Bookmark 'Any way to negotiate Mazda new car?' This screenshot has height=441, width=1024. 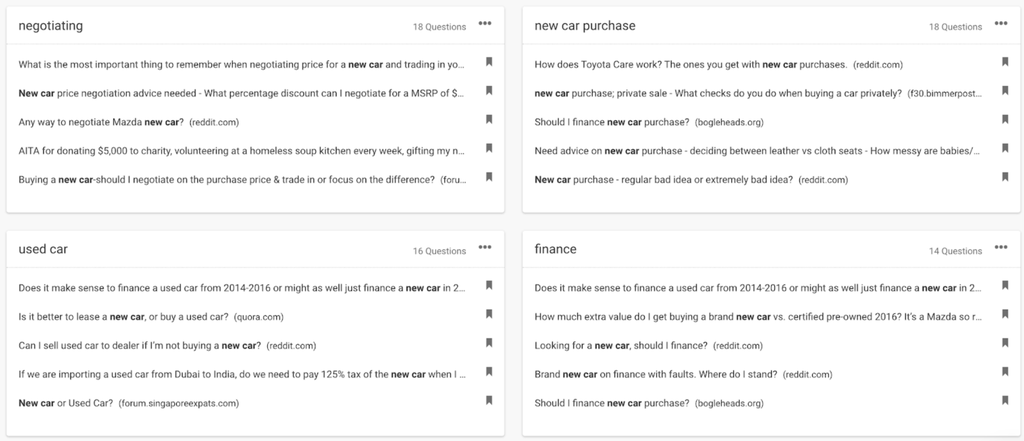coord(489,120)
